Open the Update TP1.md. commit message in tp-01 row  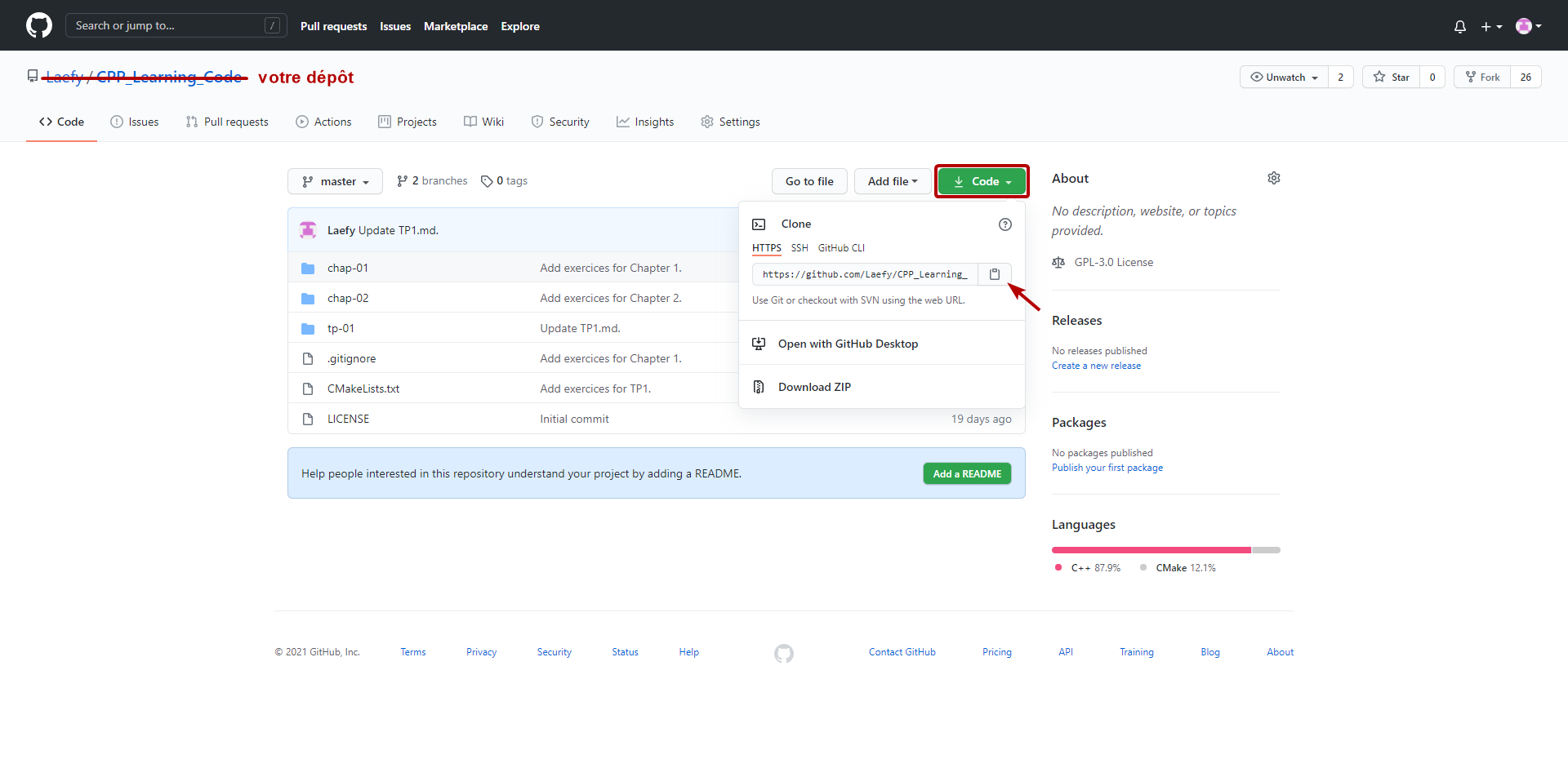tap(580, 328)
